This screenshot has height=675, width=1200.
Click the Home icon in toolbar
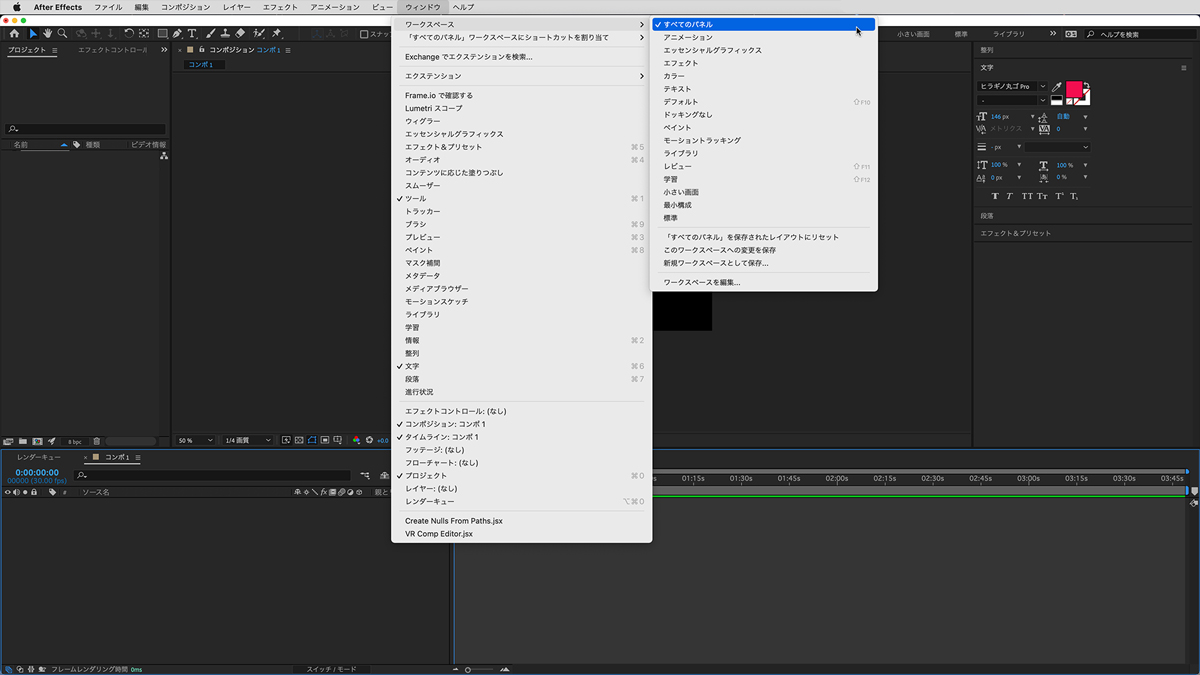coord(14,34)
